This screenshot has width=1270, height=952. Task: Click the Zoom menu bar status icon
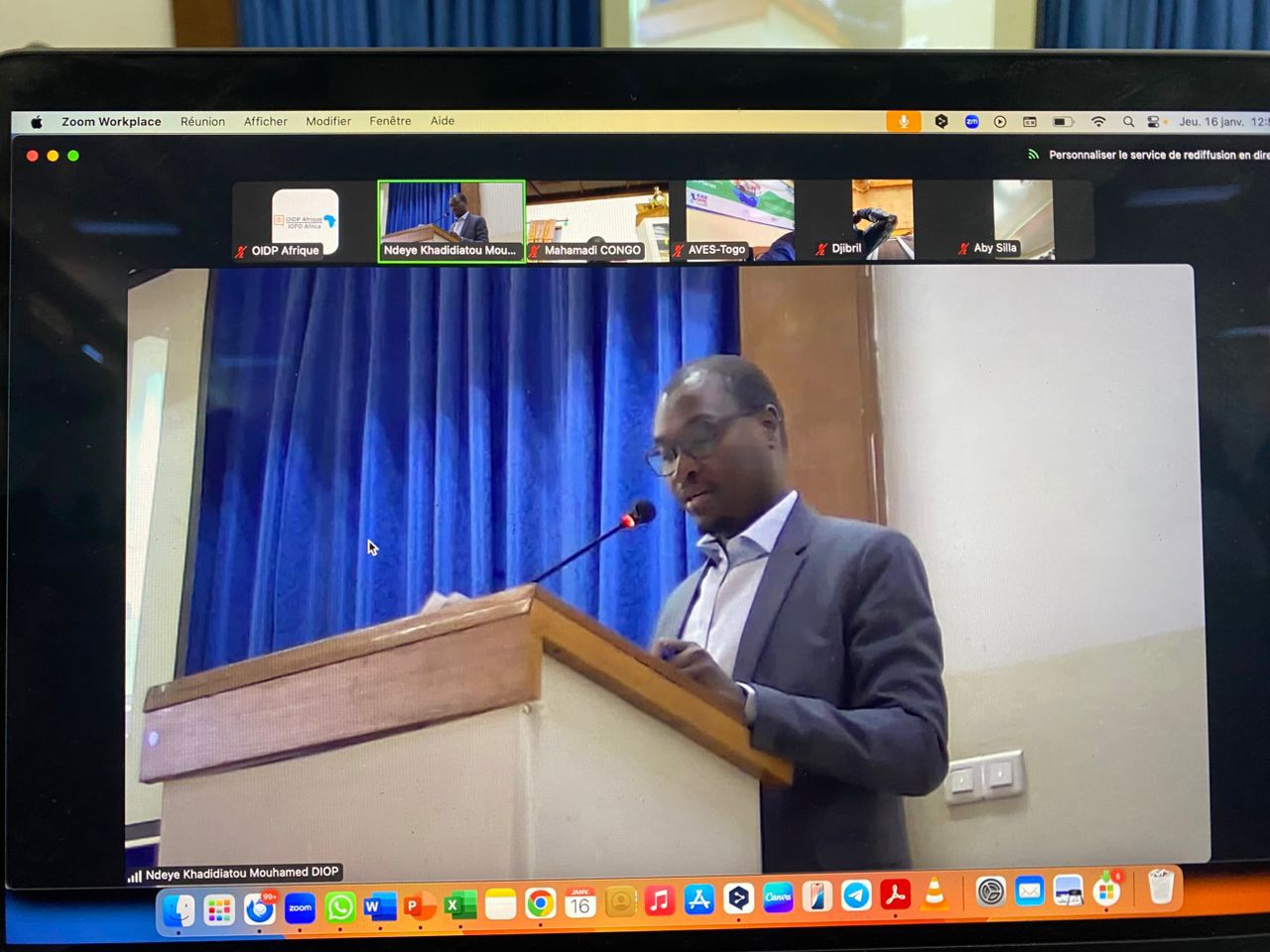click(972, 122)
